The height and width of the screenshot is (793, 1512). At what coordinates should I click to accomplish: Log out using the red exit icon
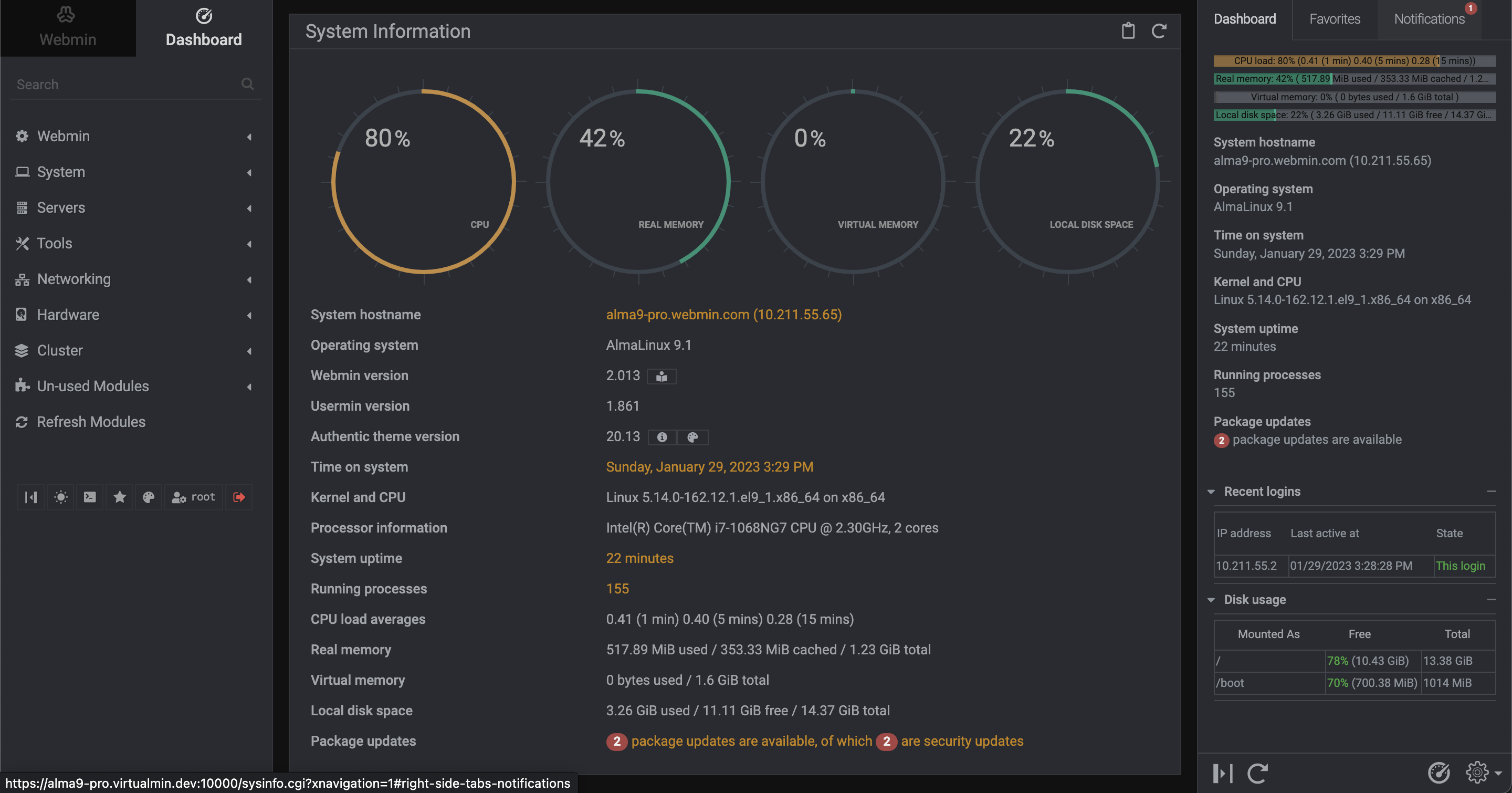click(239, 497)
